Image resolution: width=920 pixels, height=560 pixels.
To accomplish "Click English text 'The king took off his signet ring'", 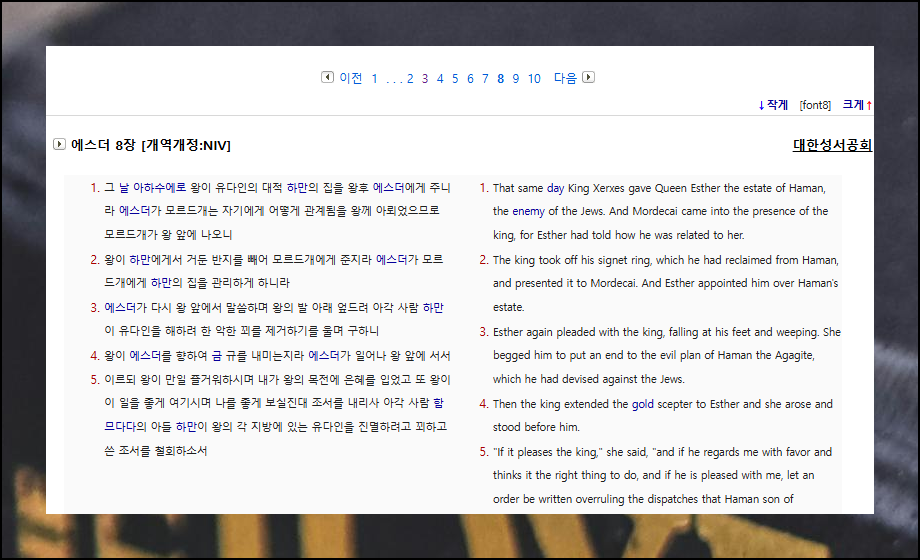I will (x=572, y=260).
